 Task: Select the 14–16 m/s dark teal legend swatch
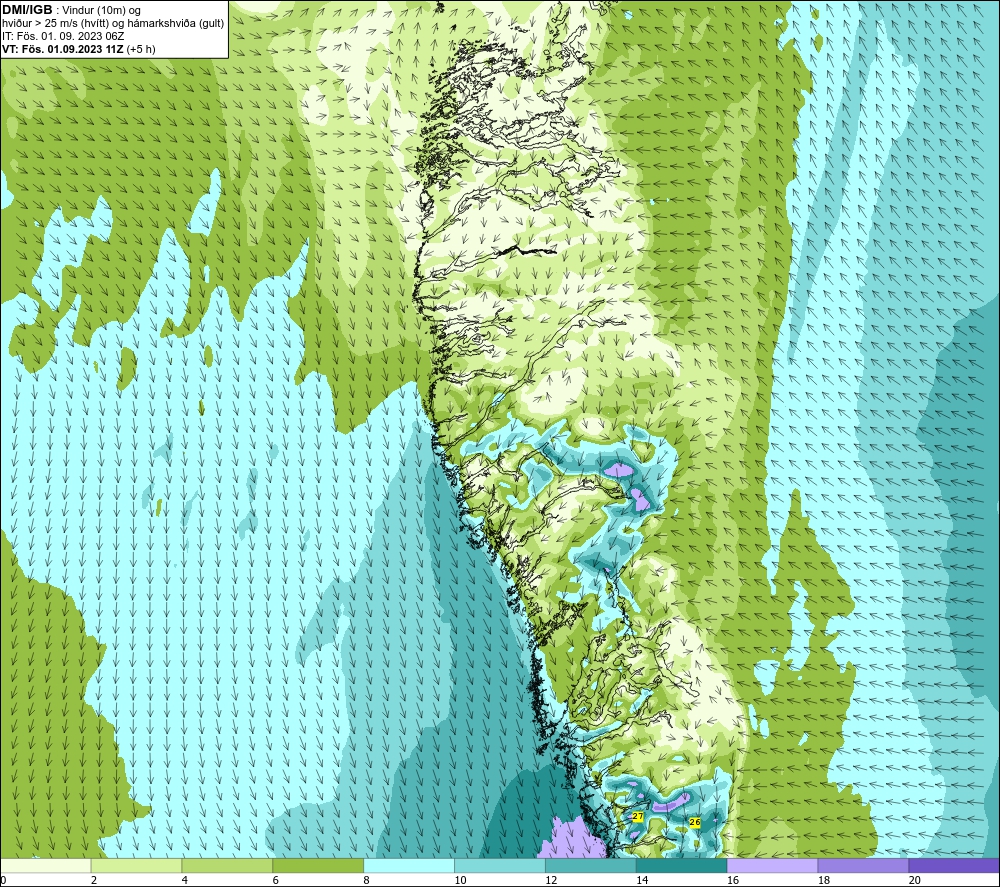tap(682, 865)
